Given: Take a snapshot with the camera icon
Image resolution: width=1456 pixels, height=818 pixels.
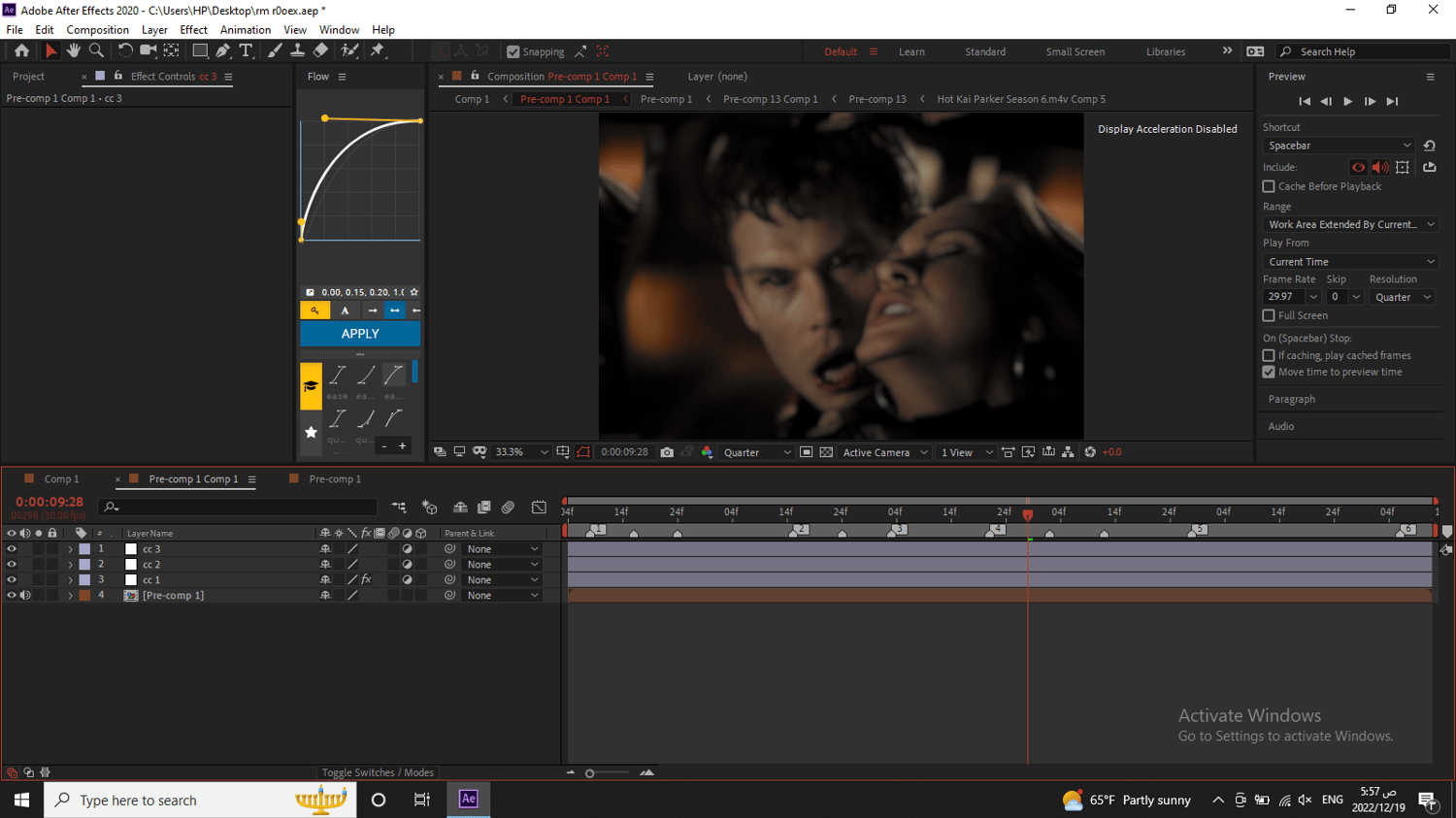Looking at the screenshot, I should coord(667,452).
